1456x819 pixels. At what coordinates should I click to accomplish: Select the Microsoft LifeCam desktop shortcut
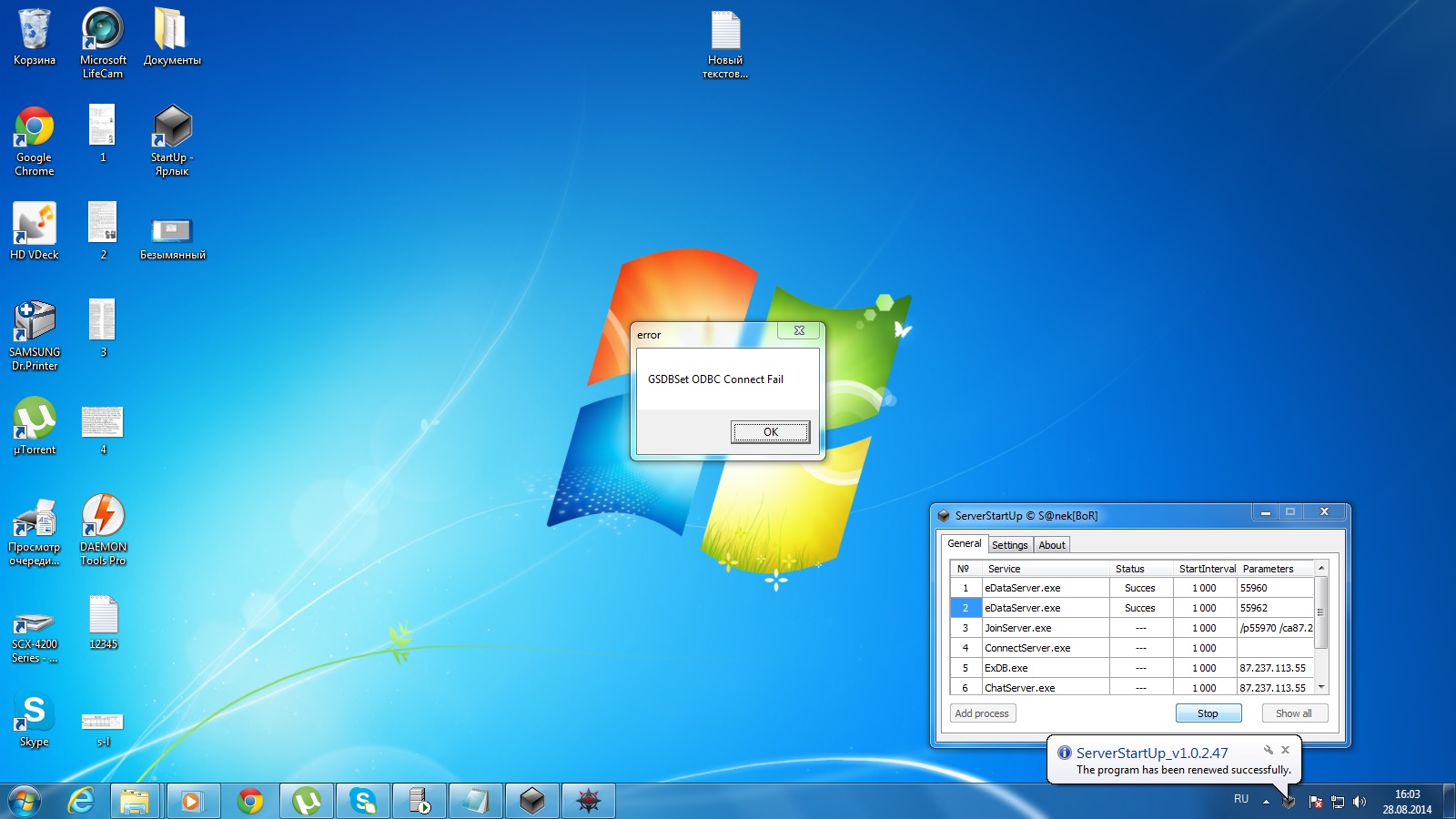pyautogui.click(x=103, y=43)
